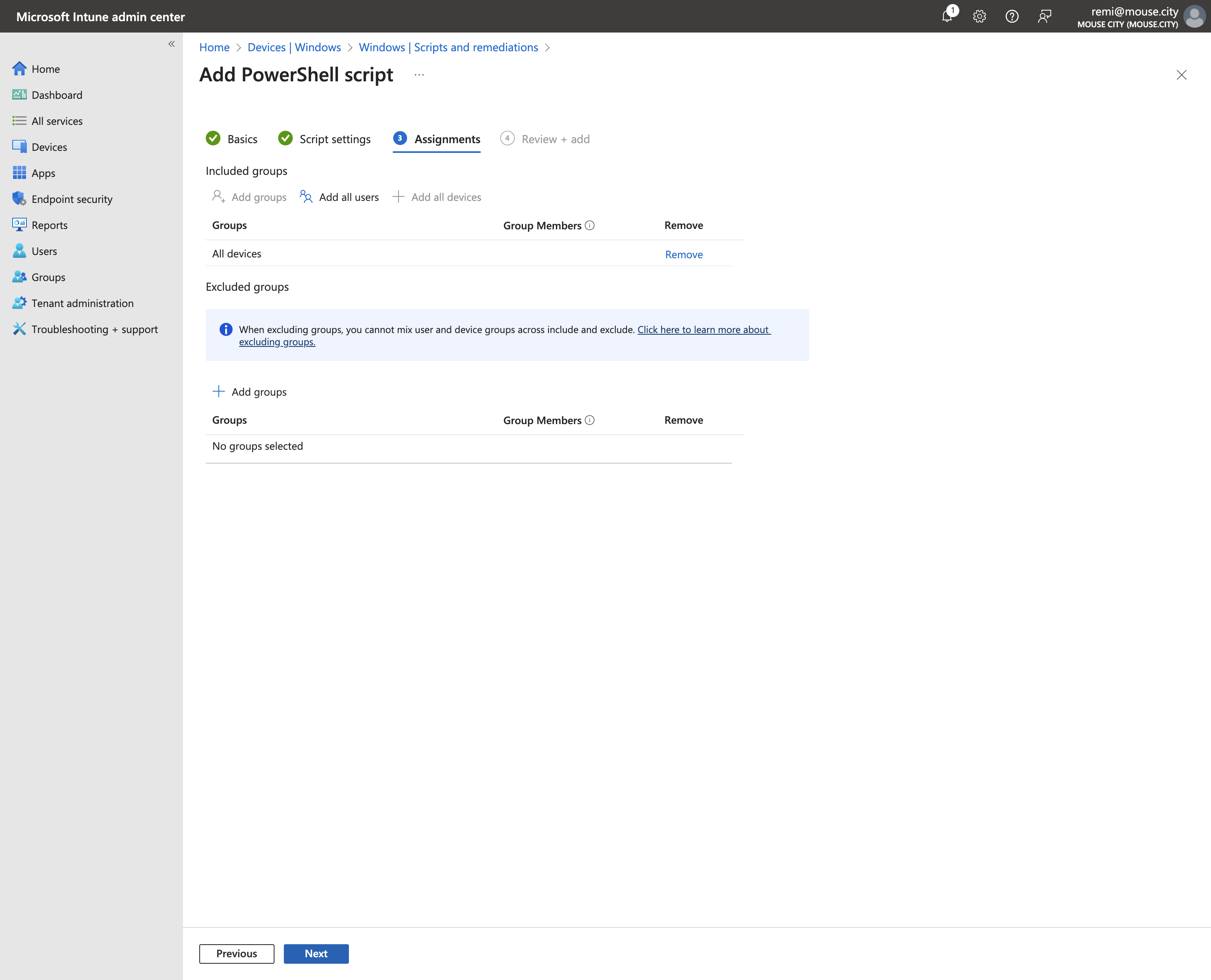Show Included Group Members info tooltip

(x=590, y=225)
